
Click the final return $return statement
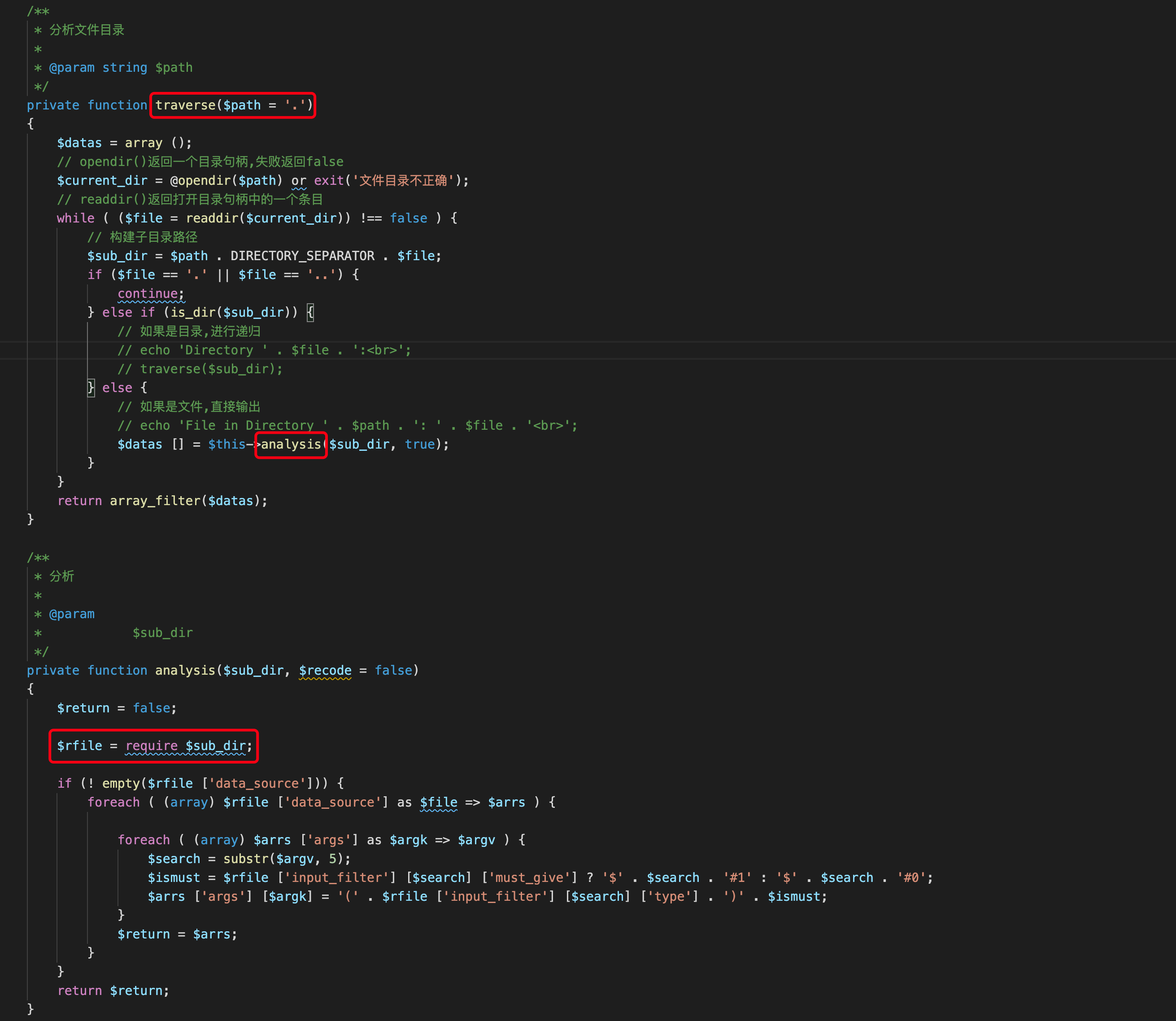pyautogui.click(x=113, y=991)
